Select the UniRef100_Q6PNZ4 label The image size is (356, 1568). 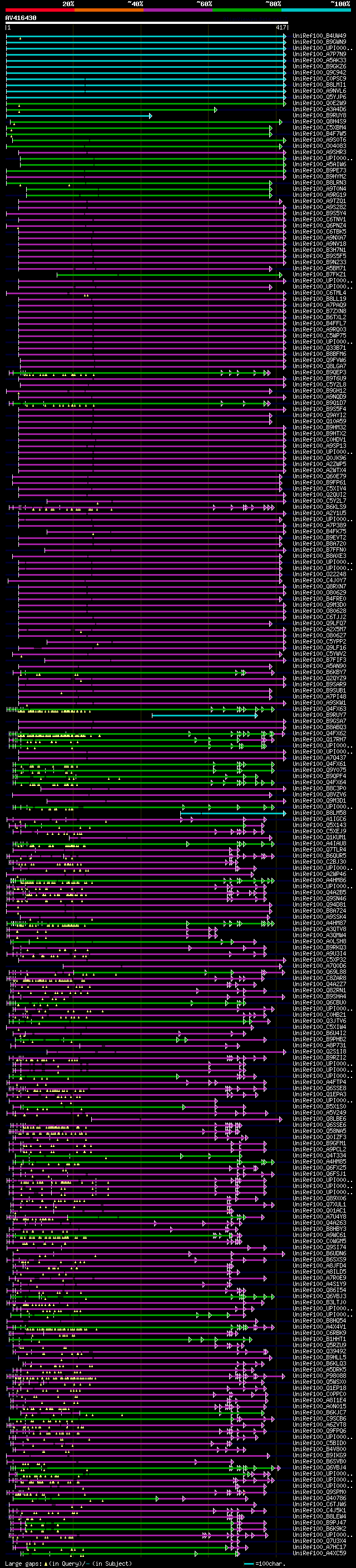point(319,226)
